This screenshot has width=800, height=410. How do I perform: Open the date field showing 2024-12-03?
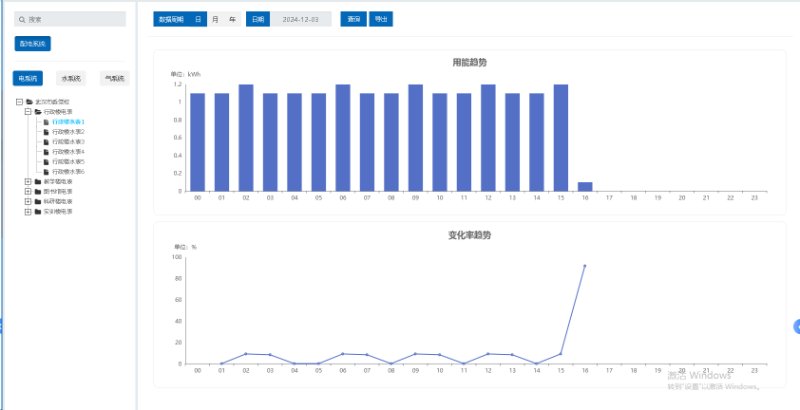point(301,19)
